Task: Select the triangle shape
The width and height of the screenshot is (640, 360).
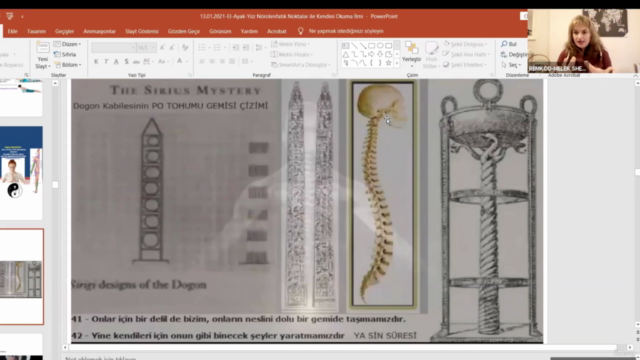Action: point(346,54)
